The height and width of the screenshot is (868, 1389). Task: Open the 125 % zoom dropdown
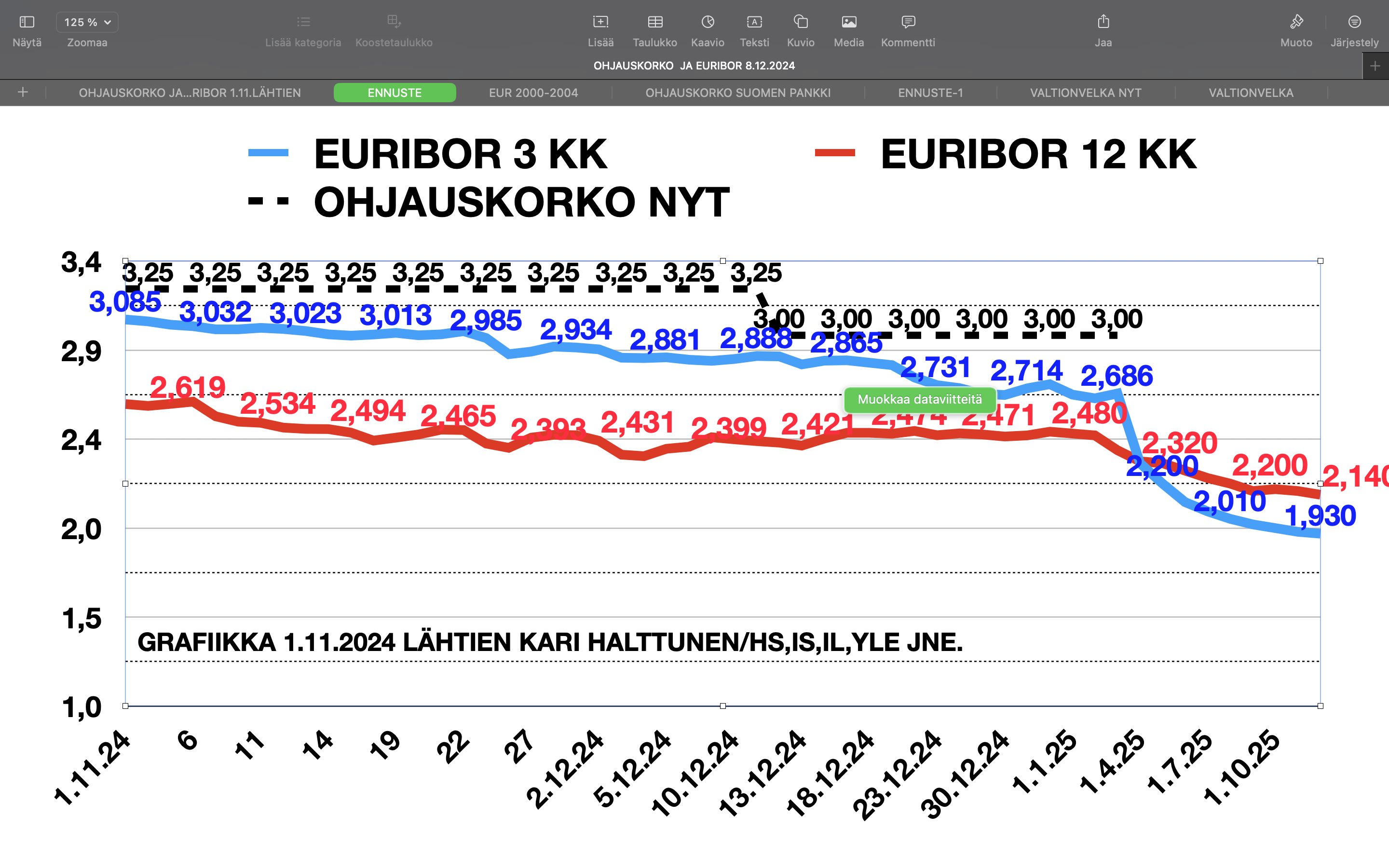[87, 22]
